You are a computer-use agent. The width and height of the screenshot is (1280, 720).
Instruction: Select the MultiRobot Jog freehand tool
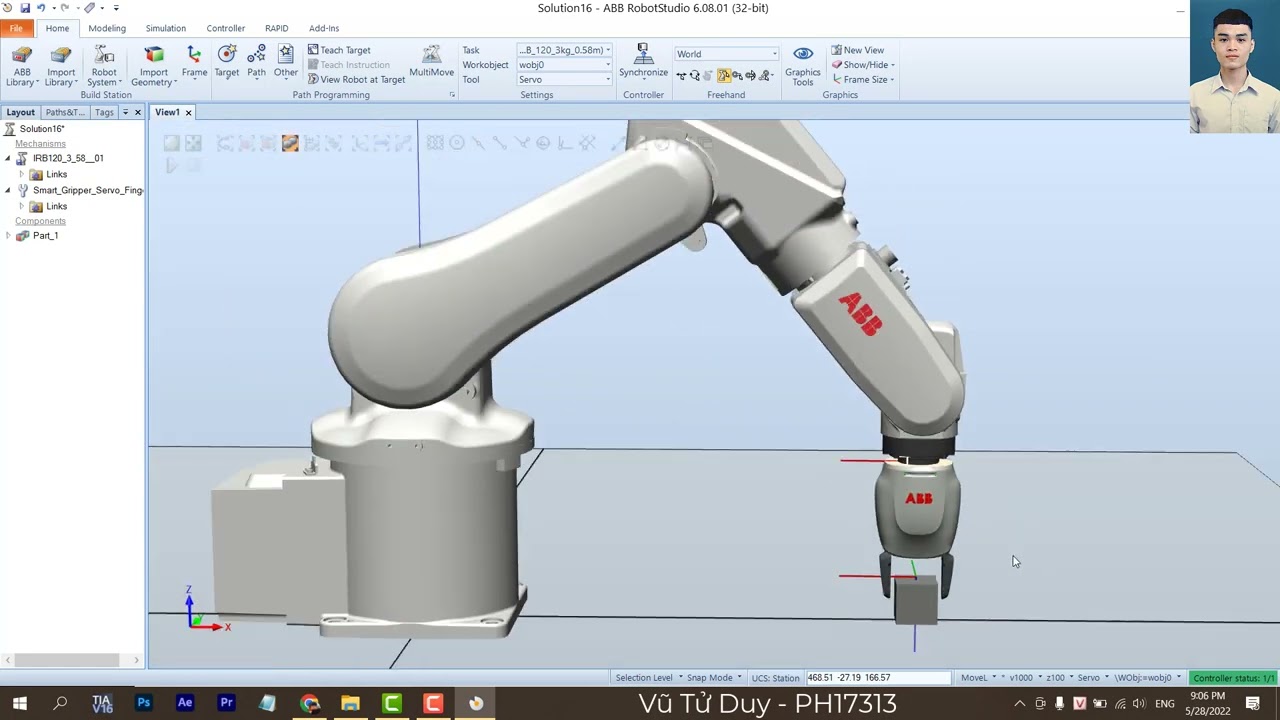click(766, 76)
